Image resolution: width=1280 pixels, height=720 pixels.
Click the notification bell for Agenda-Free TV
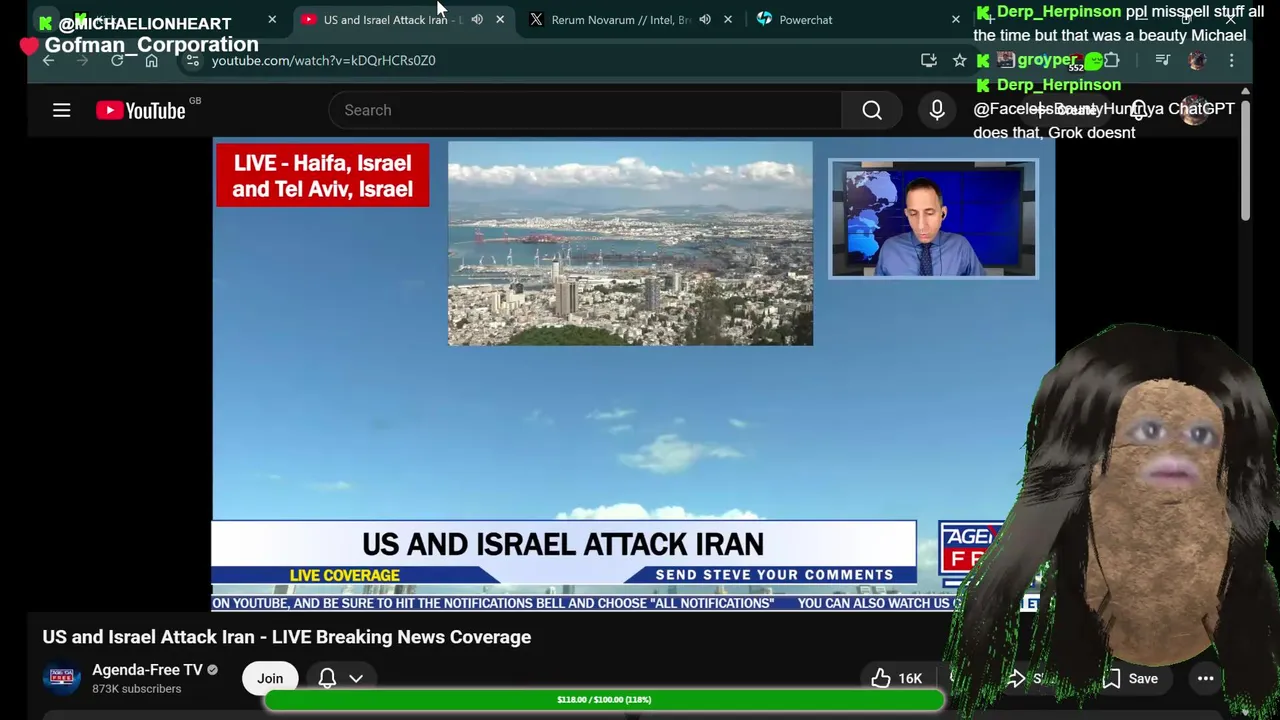pyautogui.click(x=327, y=678)
